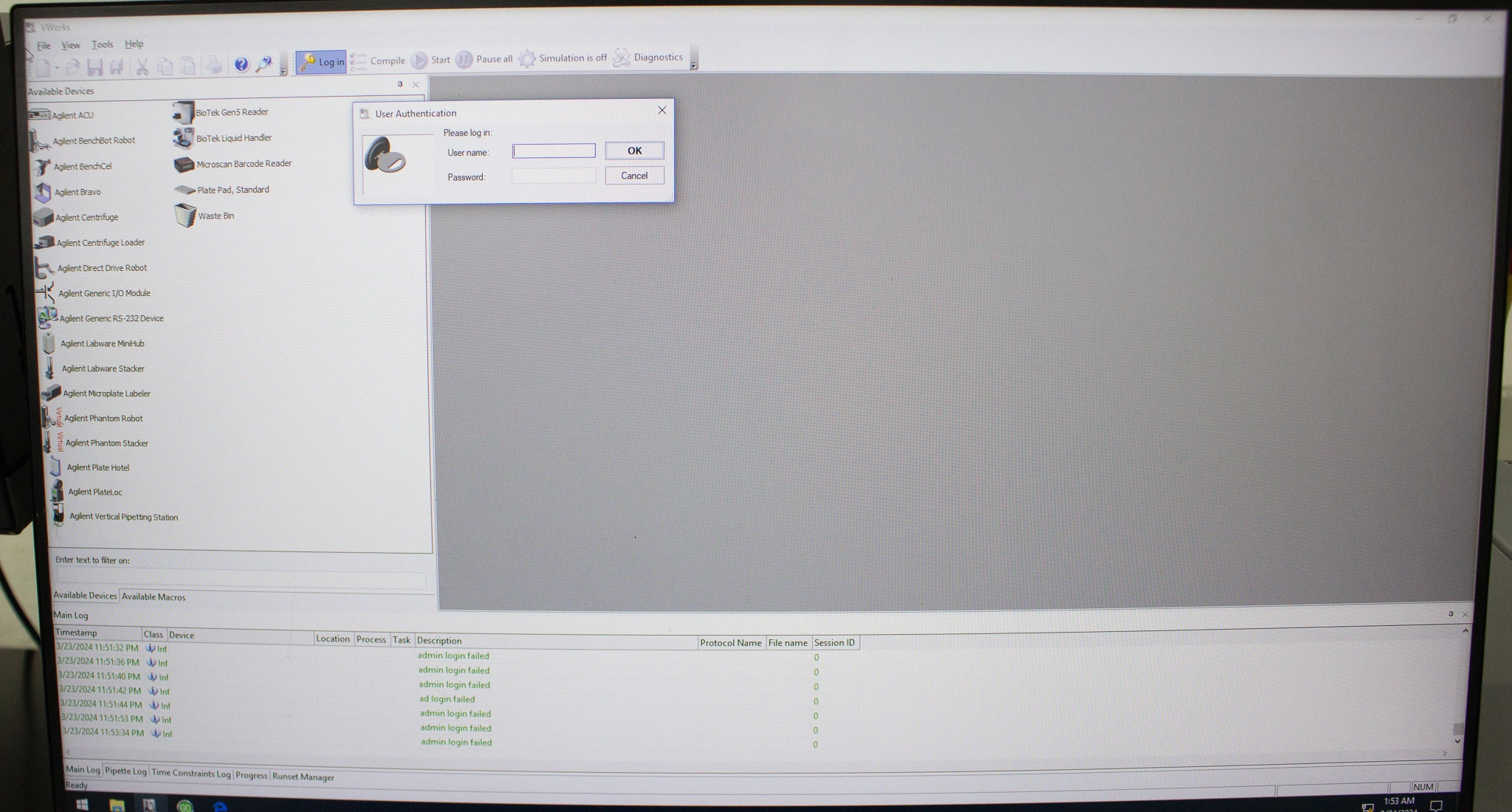Switch to the Pipette Log tab

(x=126, y=771)
